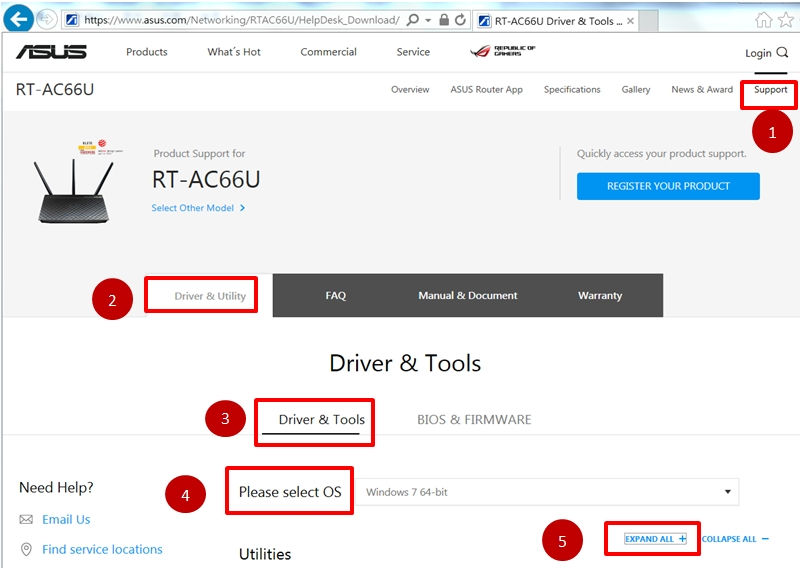The image size is (800, 587).
Task: Click the browser address URL field
Action: (x=242, y=20)
